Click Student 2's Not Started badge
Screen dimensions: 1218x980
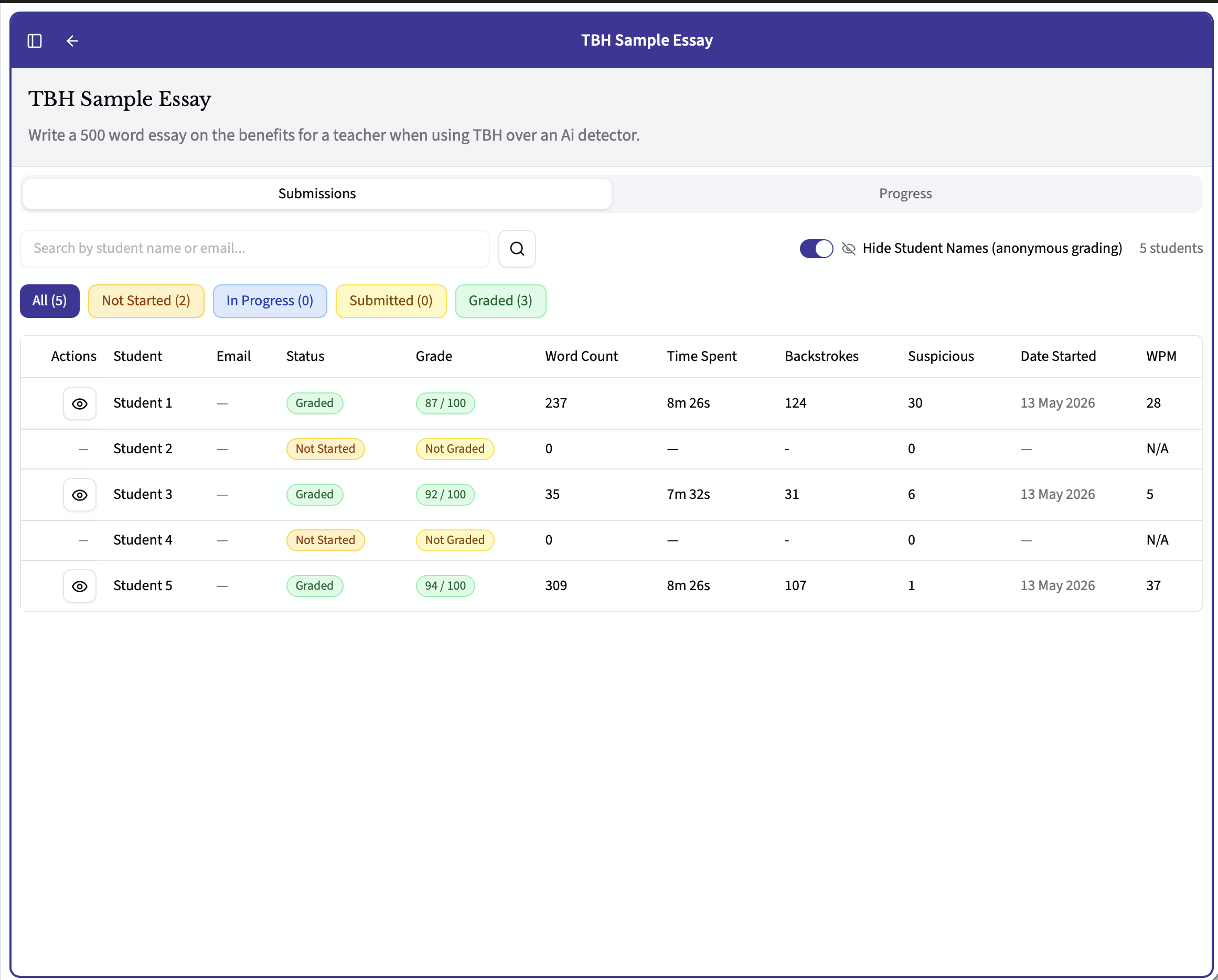click(x=325, y=449)
